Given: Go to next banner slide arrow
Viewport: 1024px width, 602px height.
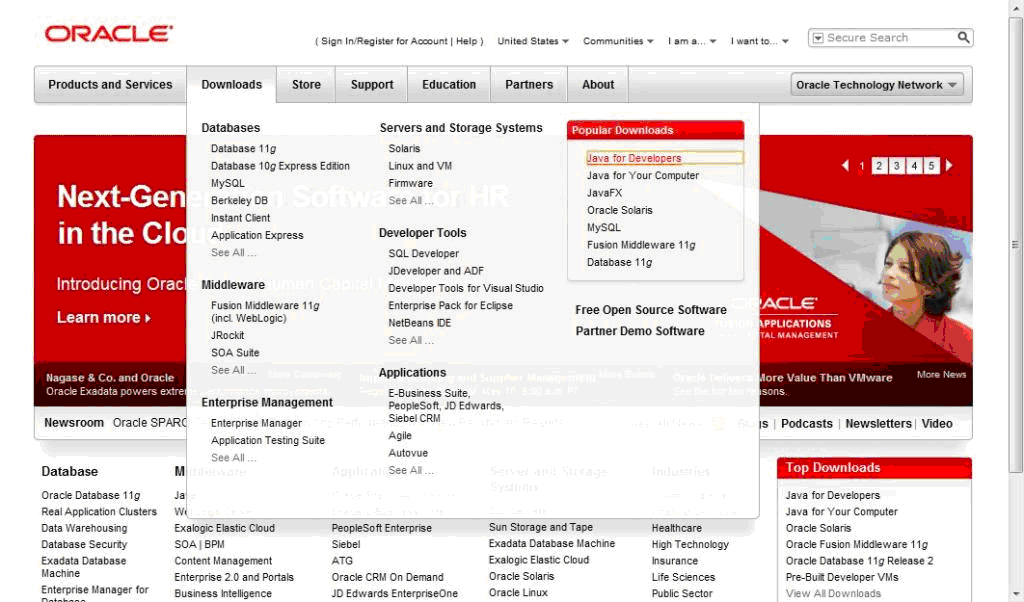Looking at the screenshot, I should 949,166.
